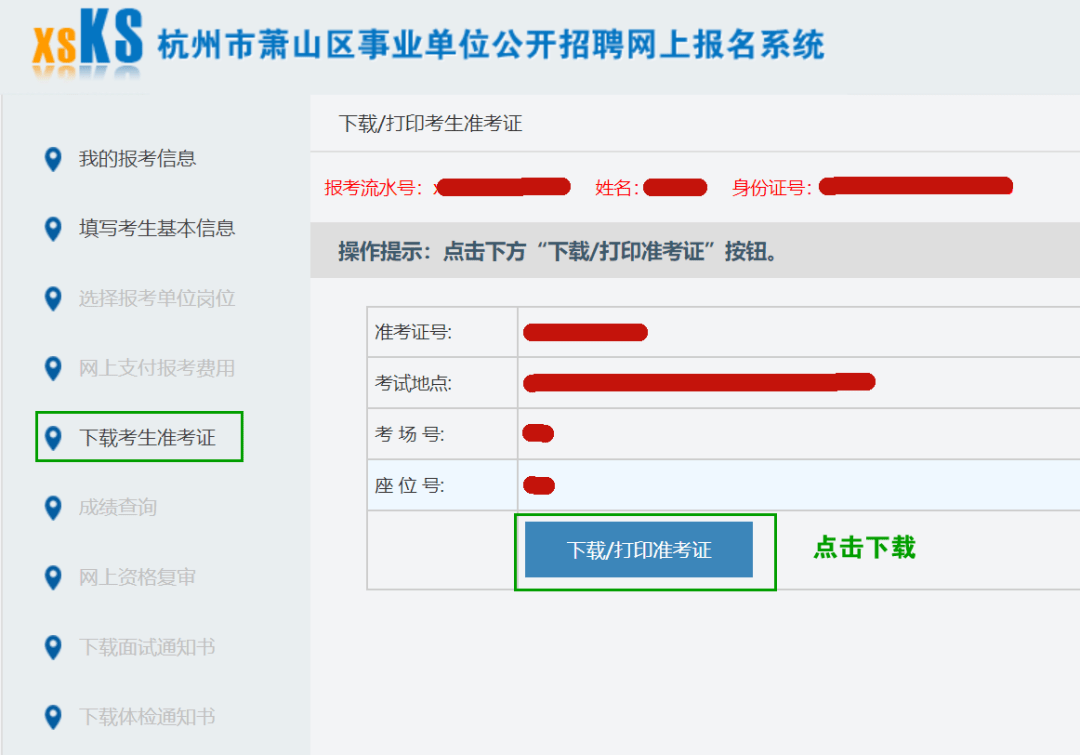Click the 操作提示 instruction text
Screen dimensions: 1080x755
tap(557, 251)
